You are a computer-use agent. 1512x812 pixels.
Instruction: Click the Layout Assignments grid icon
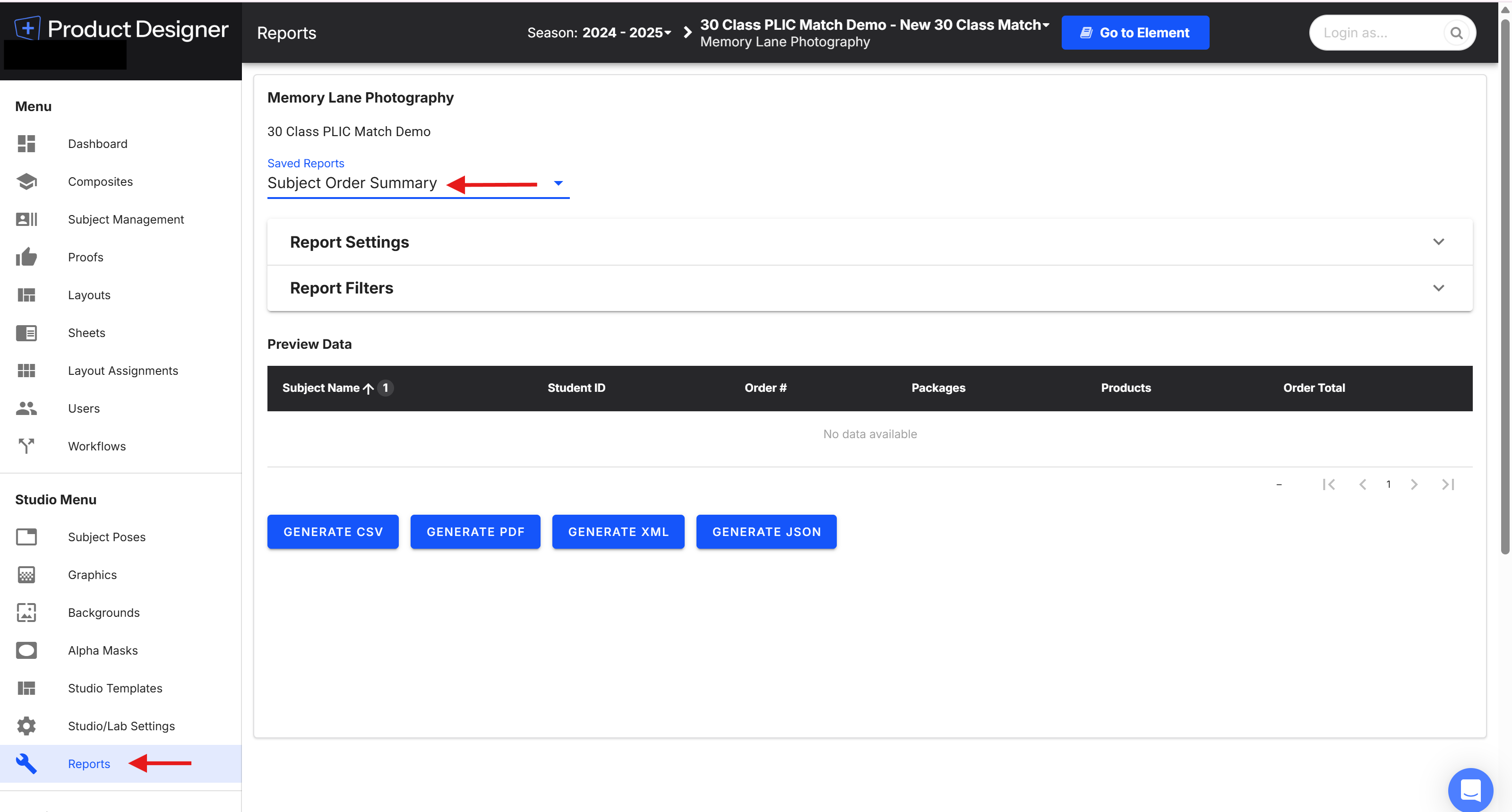(26, 371)
